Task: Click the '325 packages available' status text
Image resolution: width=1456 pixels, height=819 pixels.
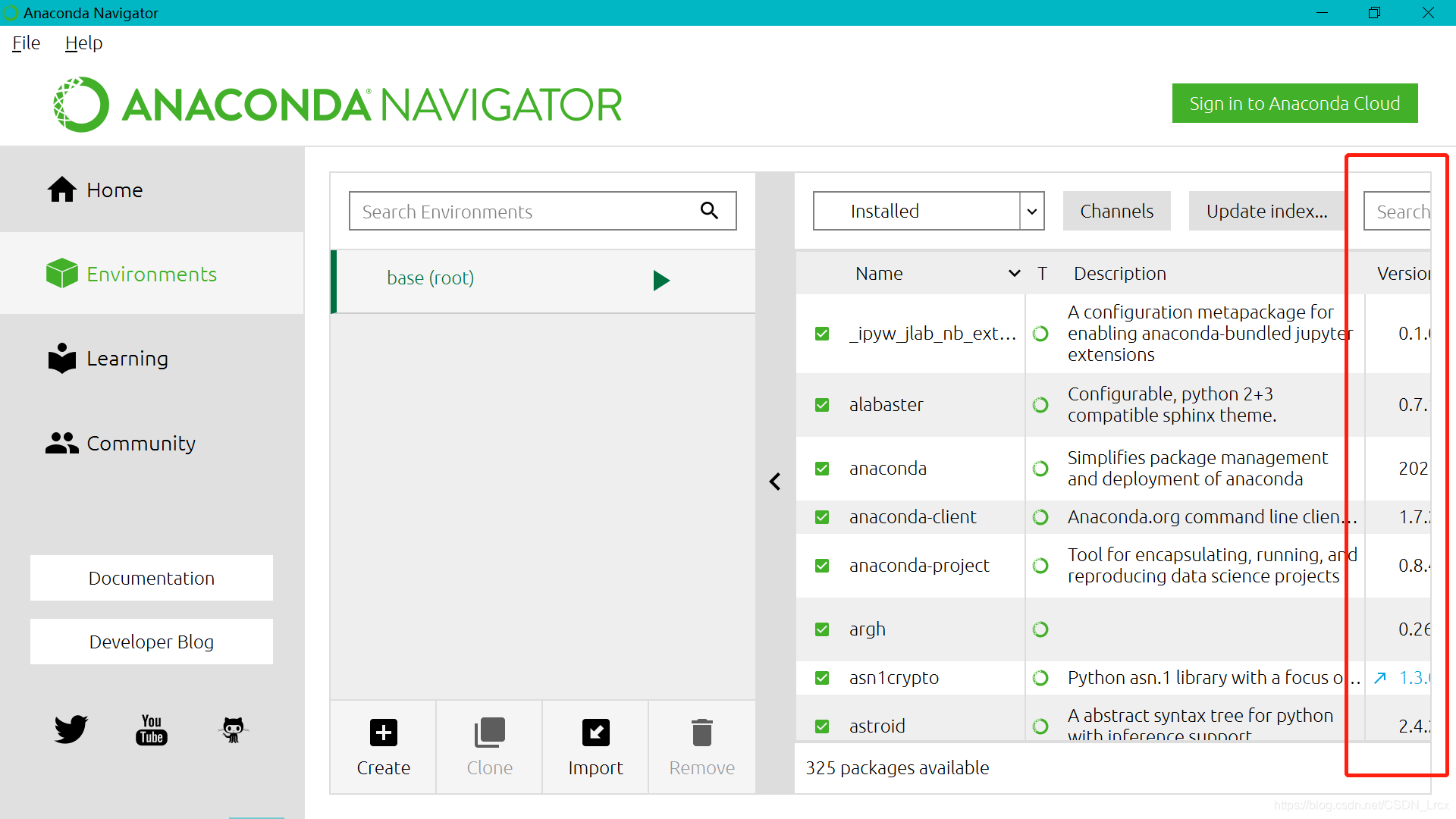Action: [897, 767]
